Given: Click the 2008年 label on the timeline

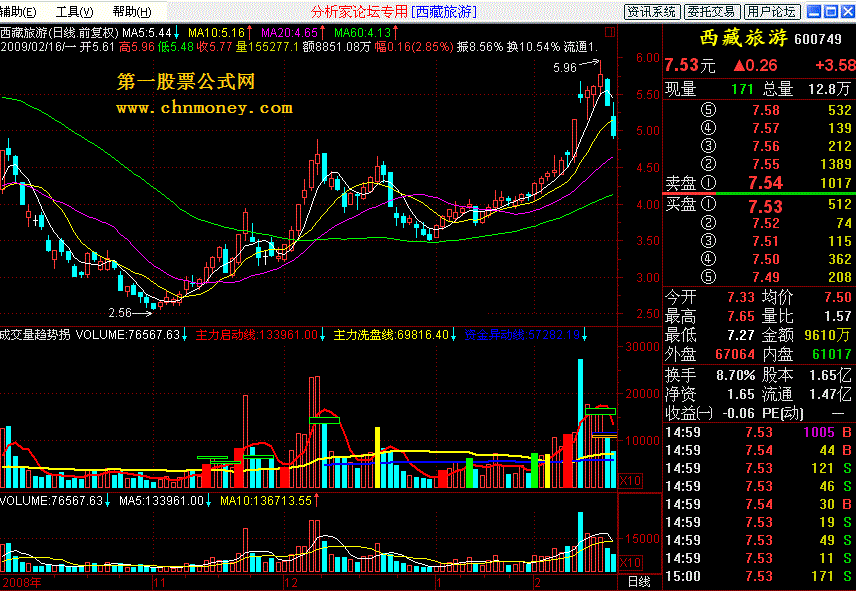Looking at the screenshot, I should [x=21, y=582].
